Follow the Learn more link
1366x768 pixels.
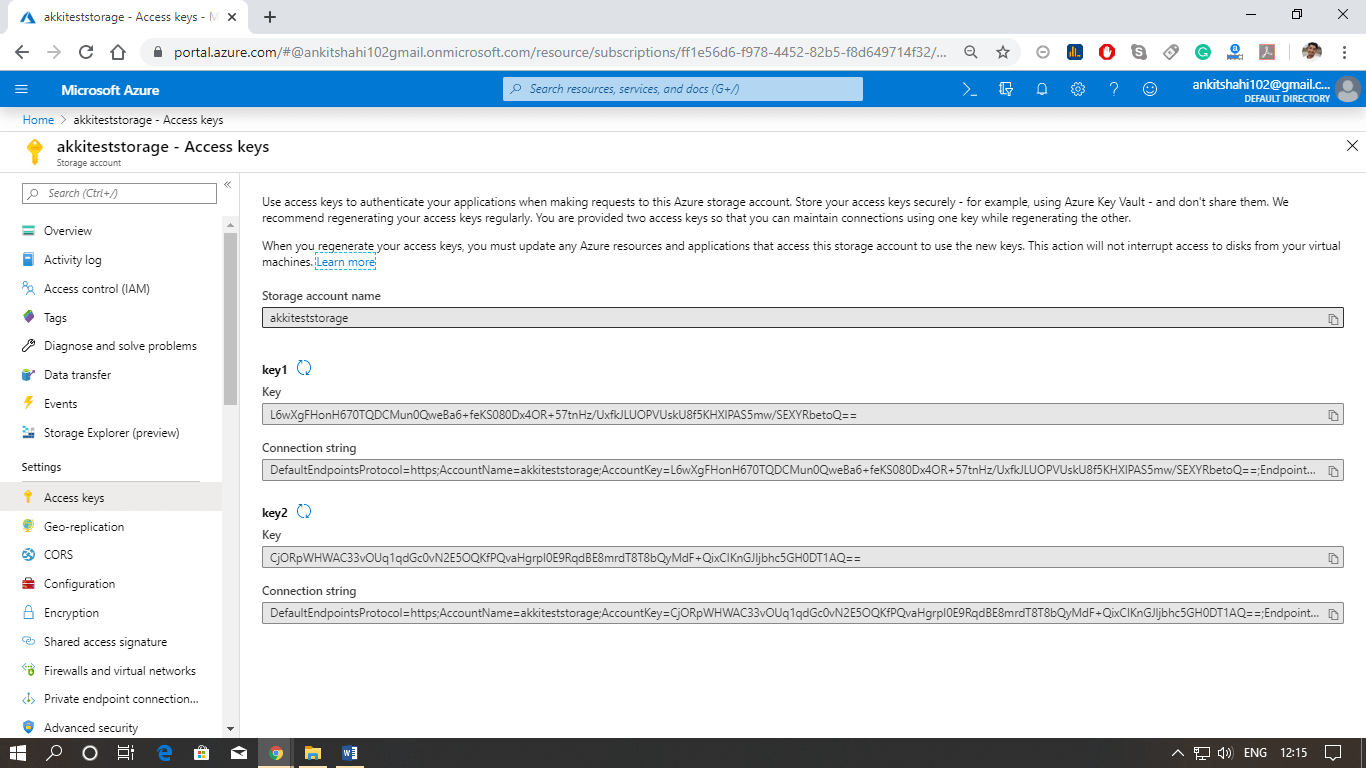(346, 262)
